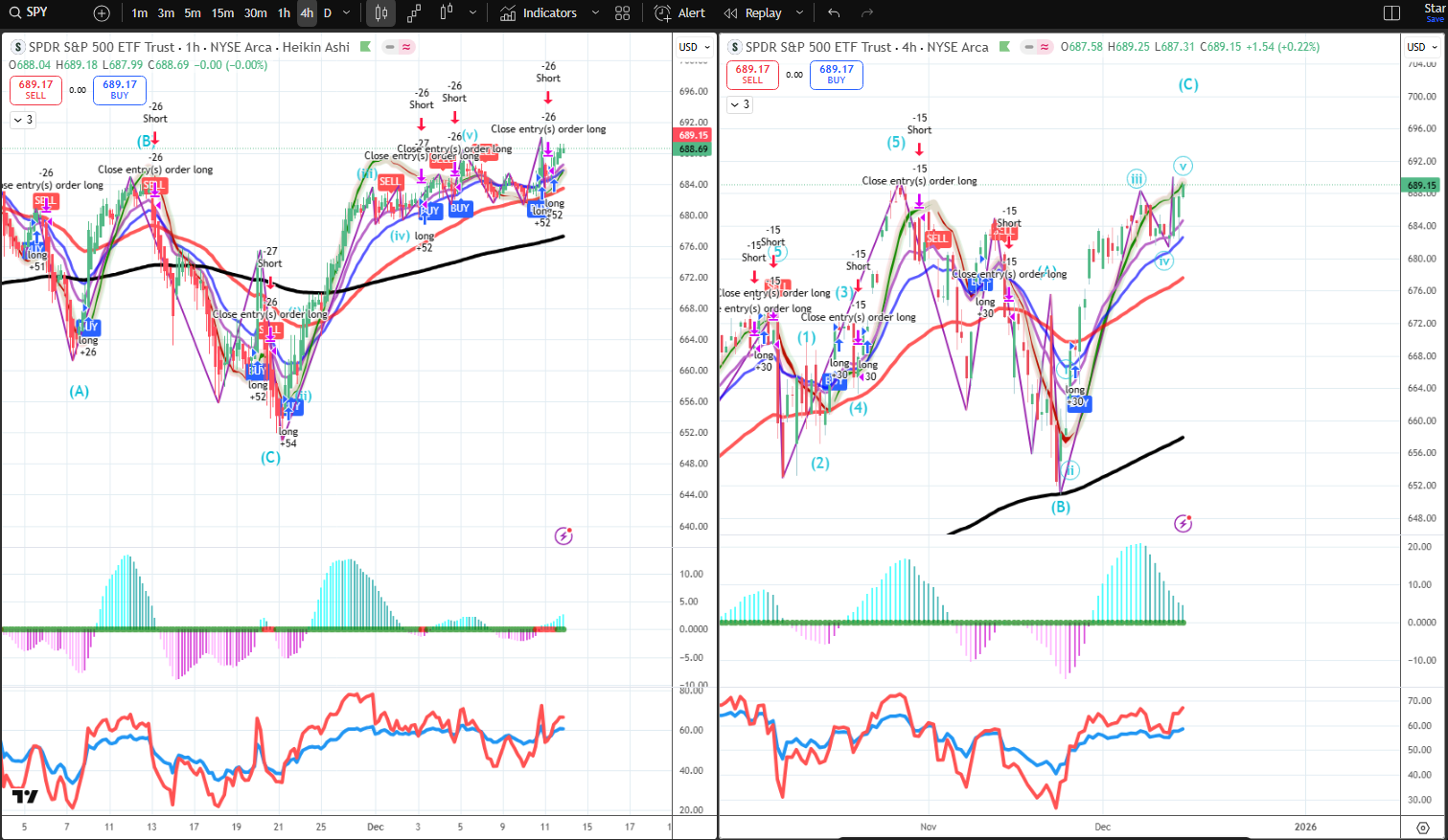This screenshot has height=840, width=1448.
Task: Open indicator templates grid icon
Action: coord(623,13)
